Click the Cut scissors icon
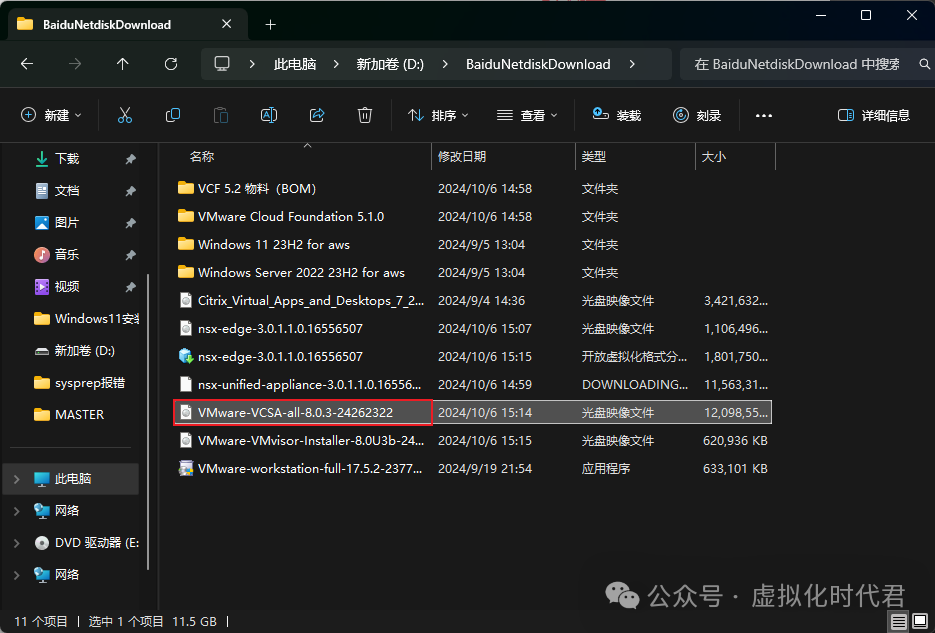The height and width of the screenshot is (633, 935). [125, 115]
